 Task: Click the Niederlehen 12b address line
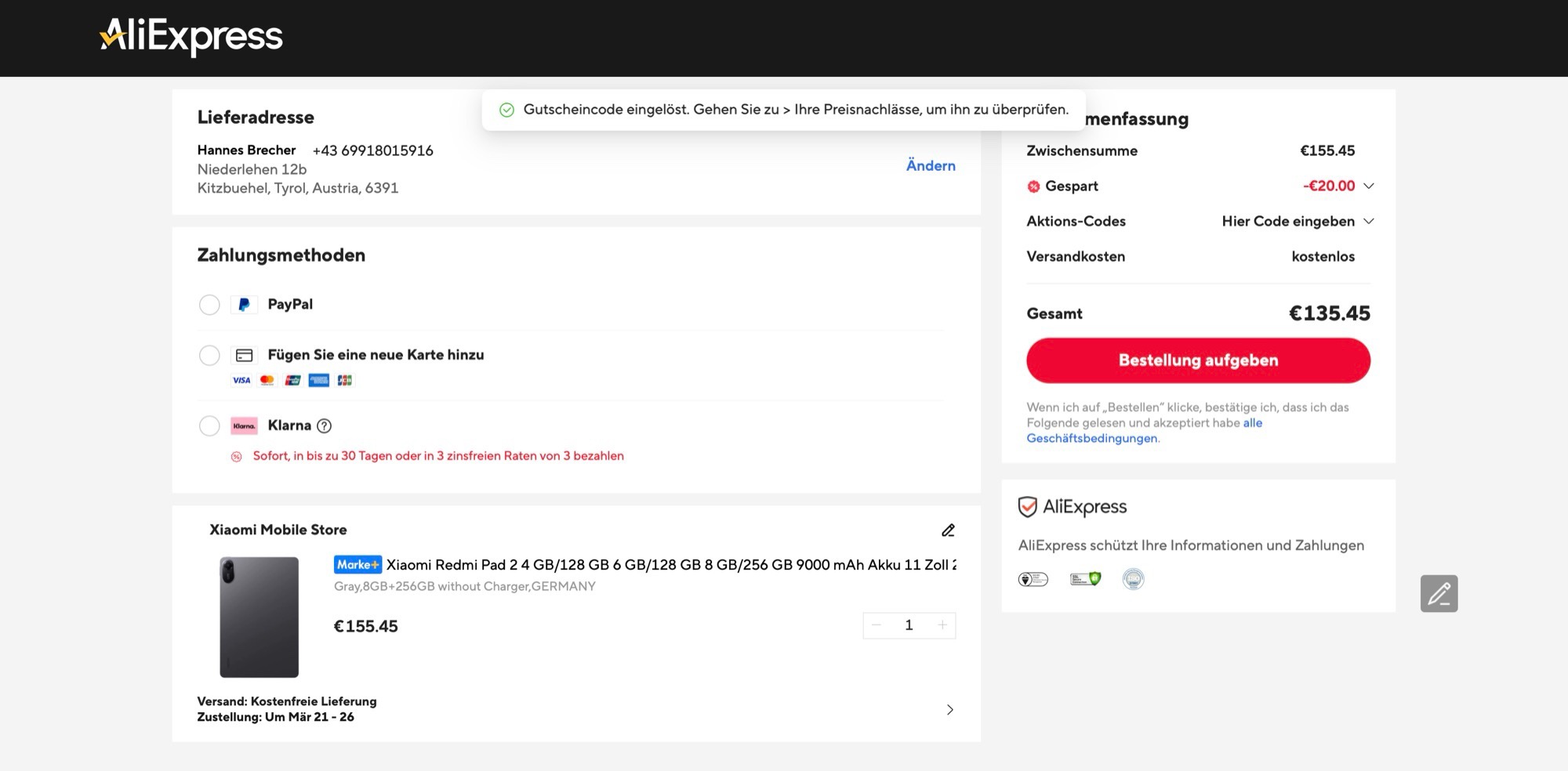pyautogui.click(x=252, y=169)
